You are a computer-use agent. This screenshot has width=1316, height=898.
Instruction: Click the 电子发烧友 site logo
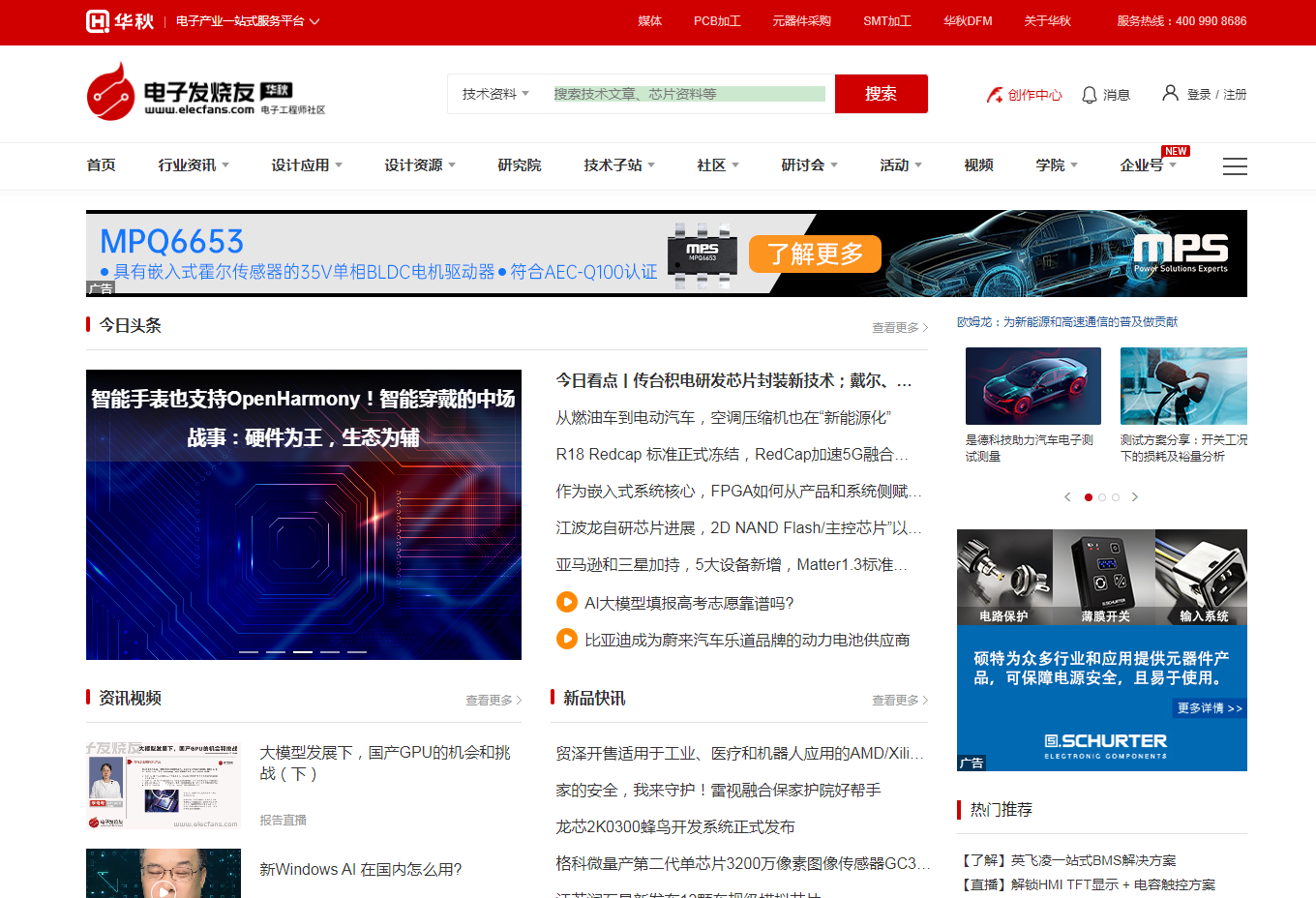point(205,91)
